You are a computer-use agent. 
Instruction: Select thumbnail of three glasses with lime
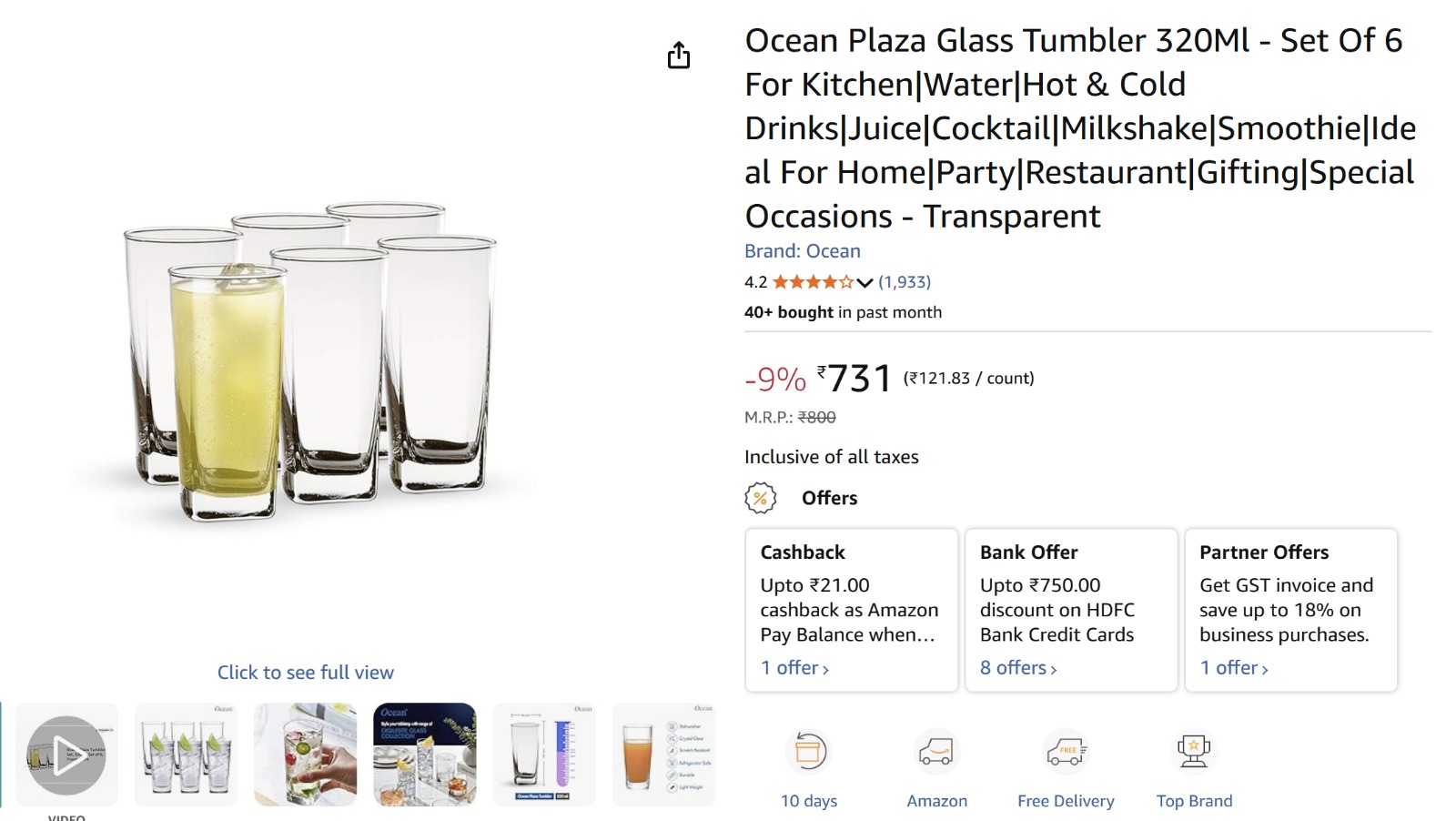(186, 755)
